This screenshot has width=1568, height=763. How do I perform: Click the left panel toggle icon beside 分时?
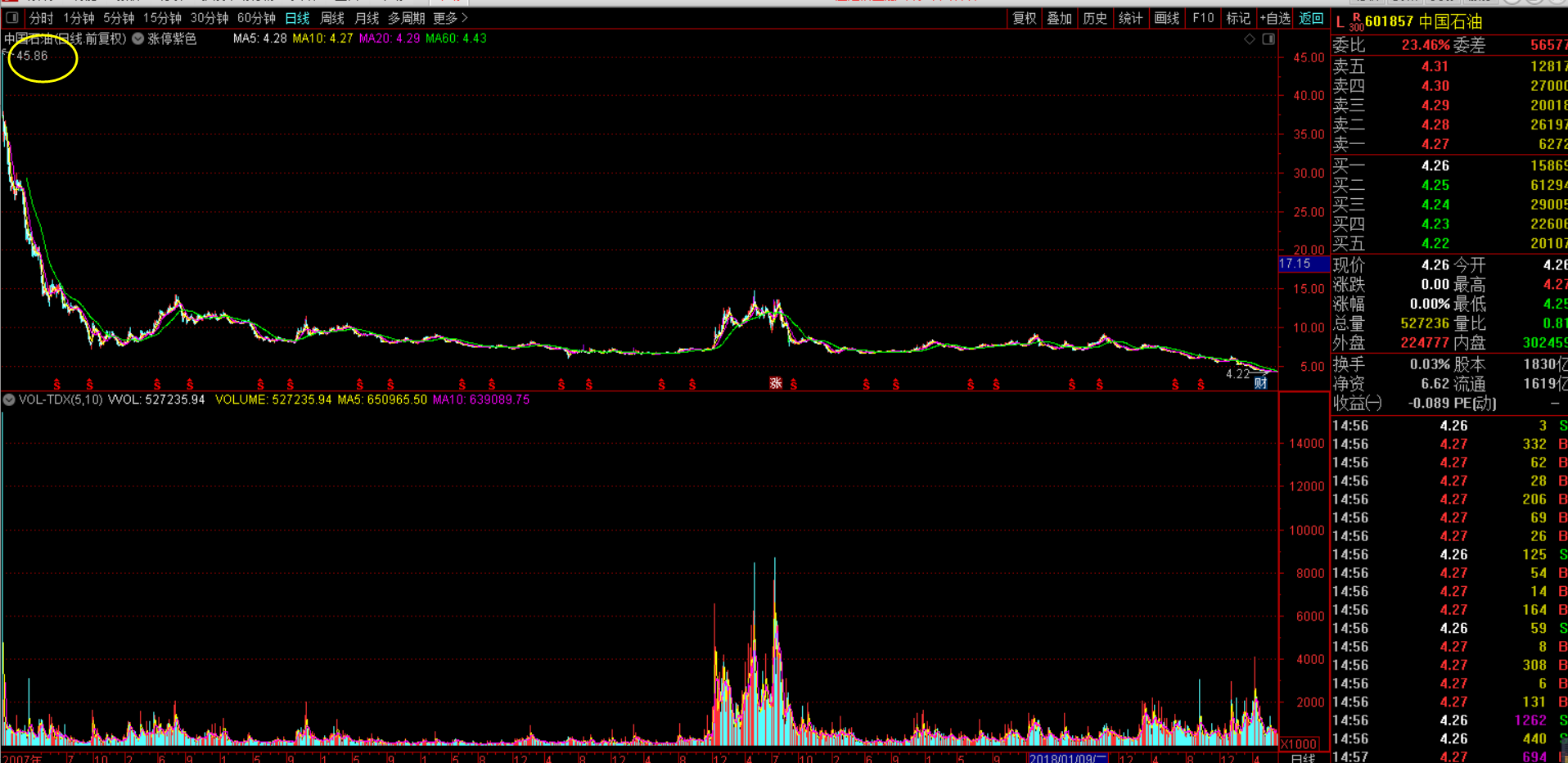[x=12, y=18]
